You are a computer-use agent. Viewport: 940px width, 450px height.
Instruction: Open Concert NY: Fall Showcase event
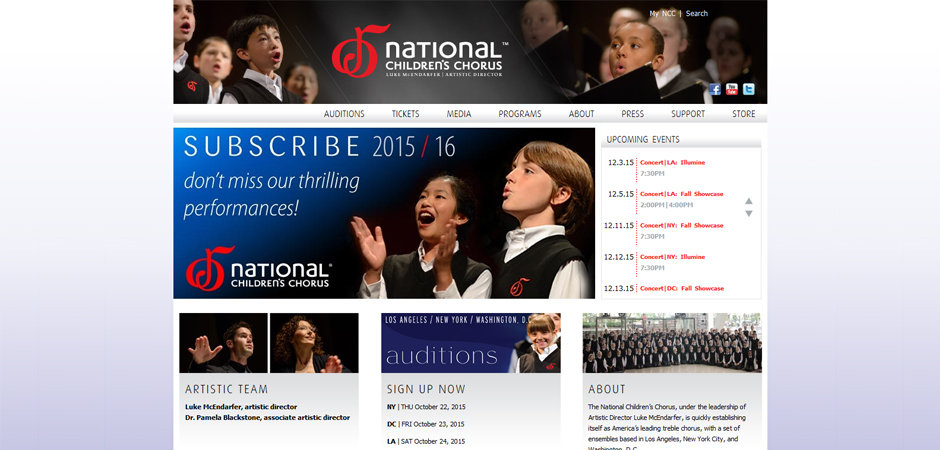pyautogui.click(x=682, y=225)
